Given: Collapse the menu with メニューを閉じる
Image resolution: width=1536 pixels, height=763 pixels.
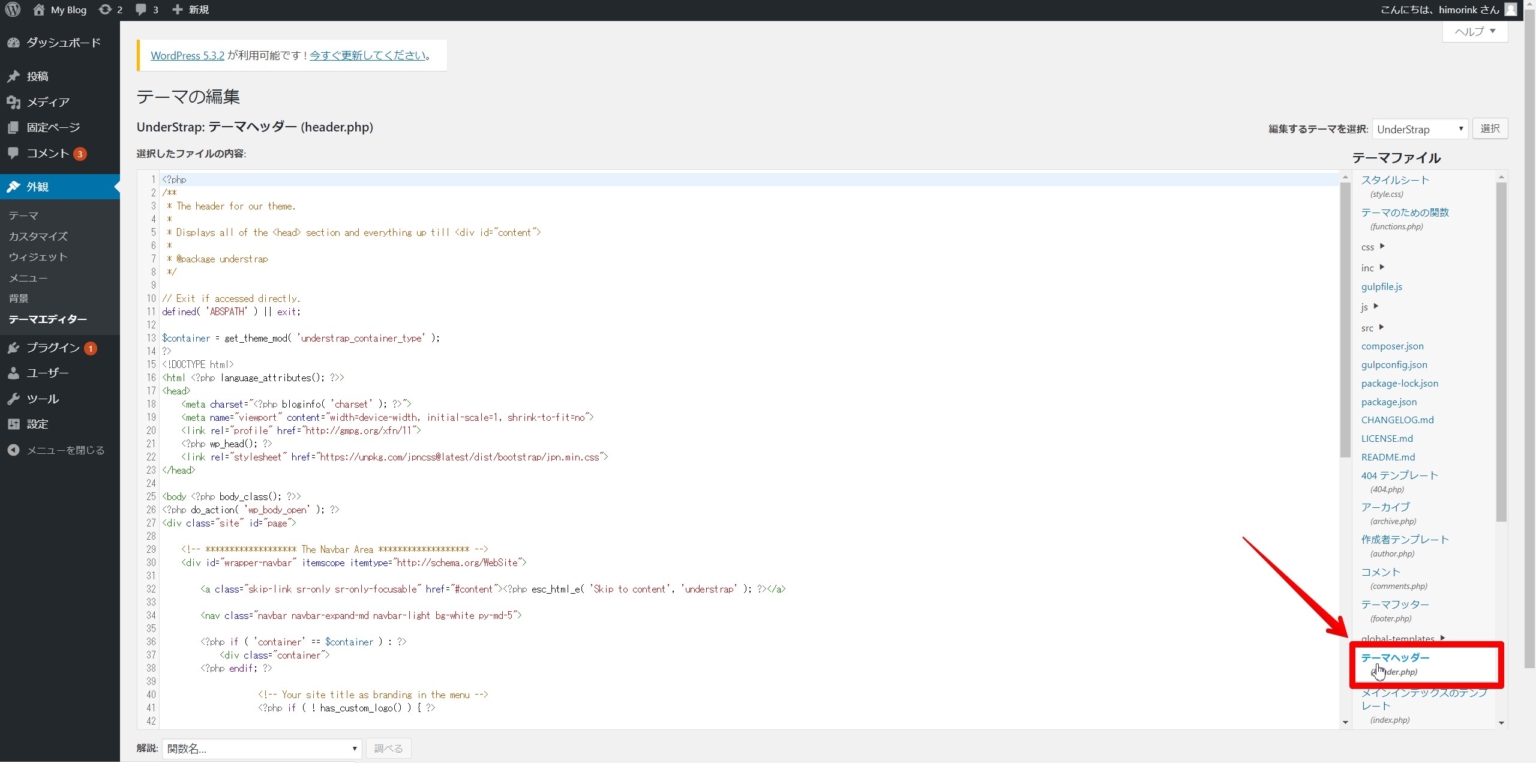Looking at the screenshot, I should pos(64,450).
